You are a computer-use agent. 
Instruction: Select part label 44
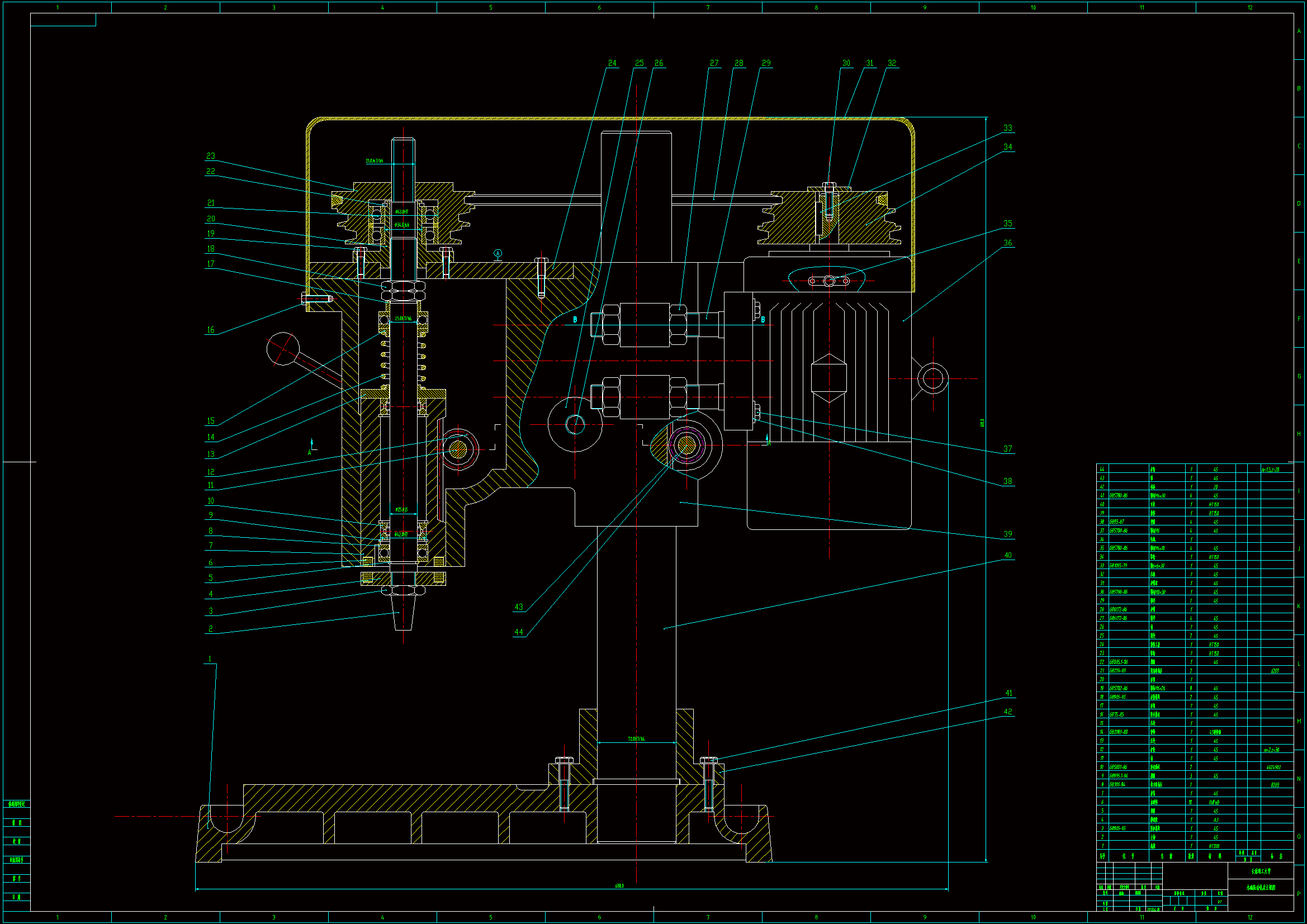pos(519,632)
